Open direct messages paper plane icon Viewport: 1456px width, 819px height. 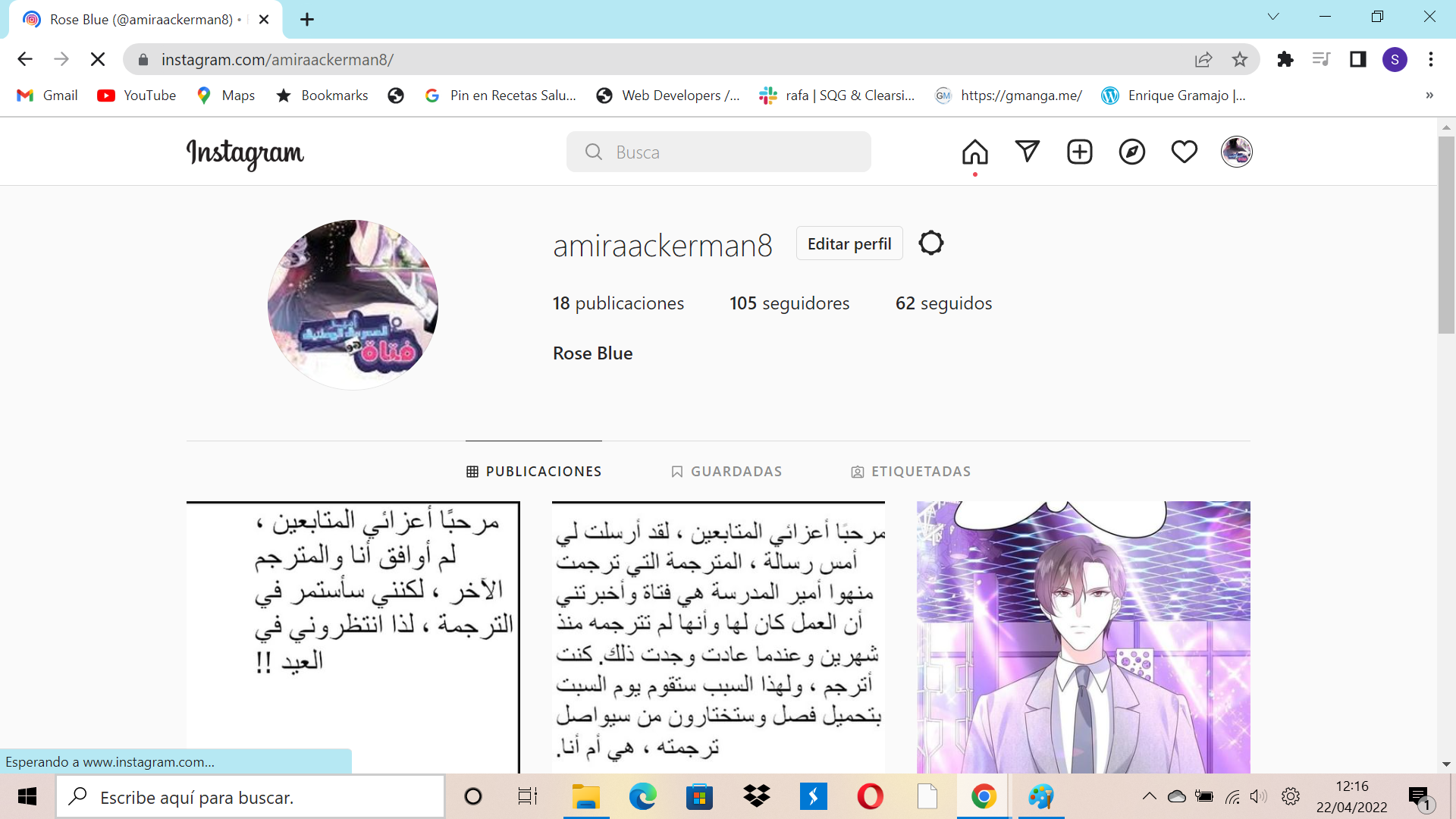[1028, 152]
